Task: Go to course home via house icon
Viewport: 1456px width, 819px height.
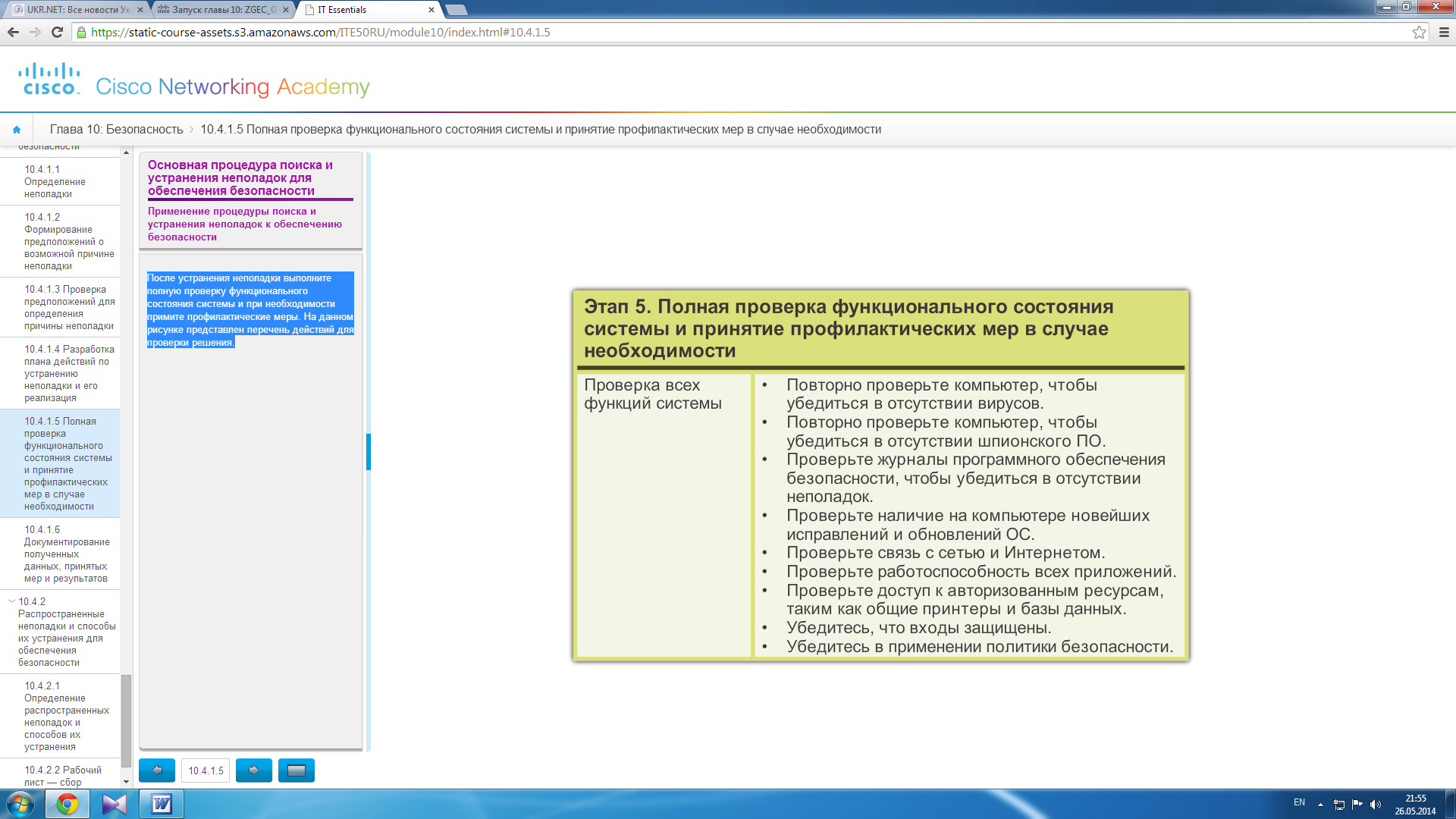Action: coord(17,130)
